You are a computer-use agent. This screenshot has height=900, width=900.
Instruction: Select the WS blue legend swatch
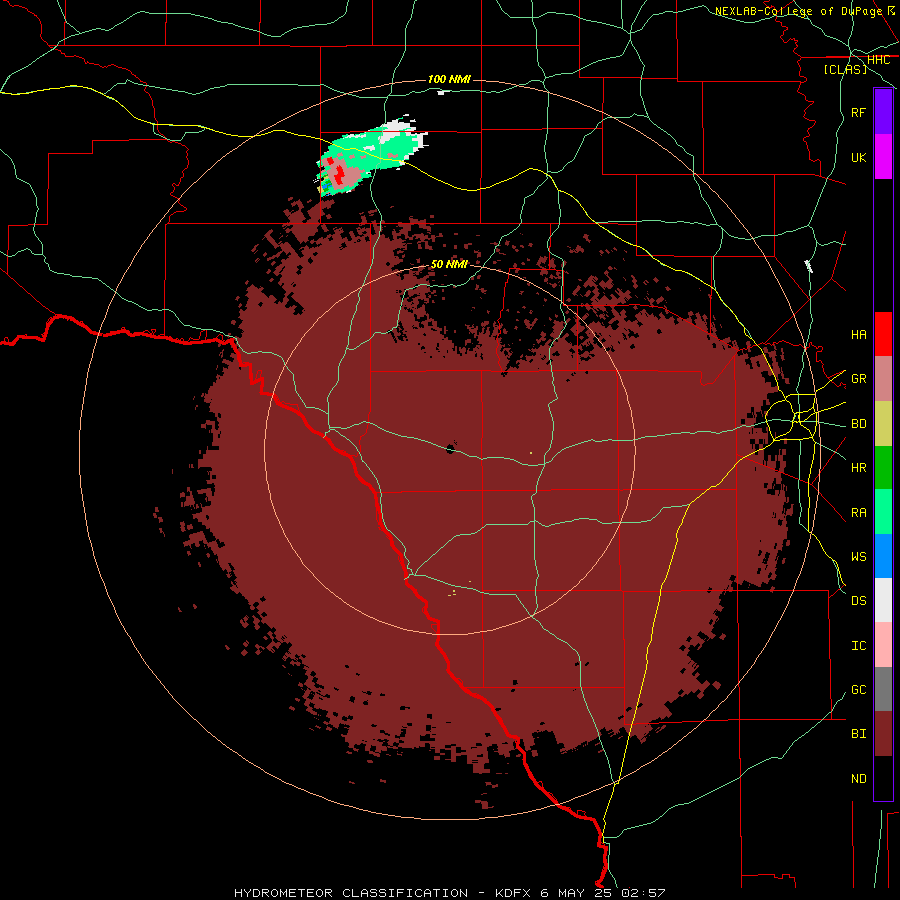(883, 556)
